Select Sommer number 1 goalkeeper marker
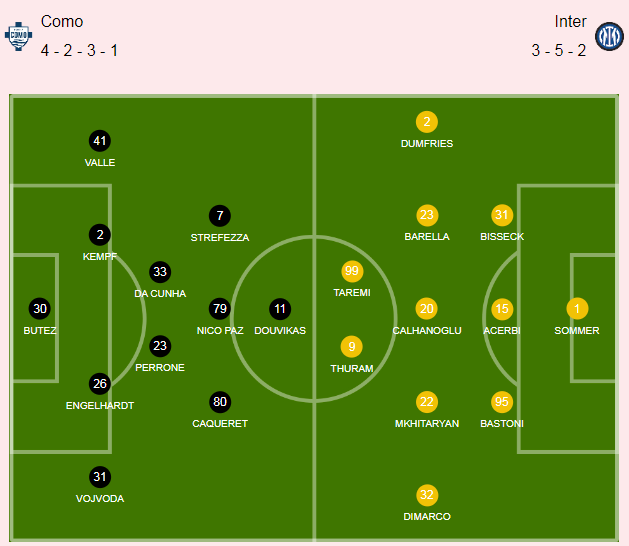629x546 pixels. pyautogui.click(x=577, y=309)
